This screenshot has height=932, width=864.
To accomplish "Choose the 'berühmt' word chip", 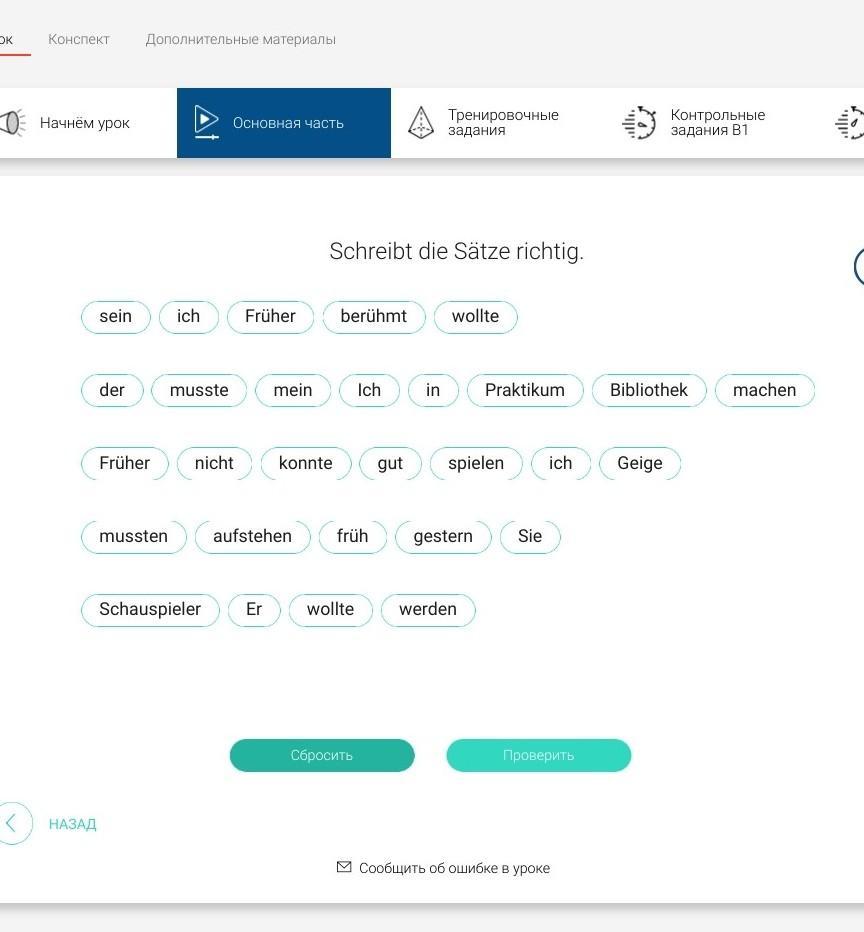I will [x=374, y=317].
